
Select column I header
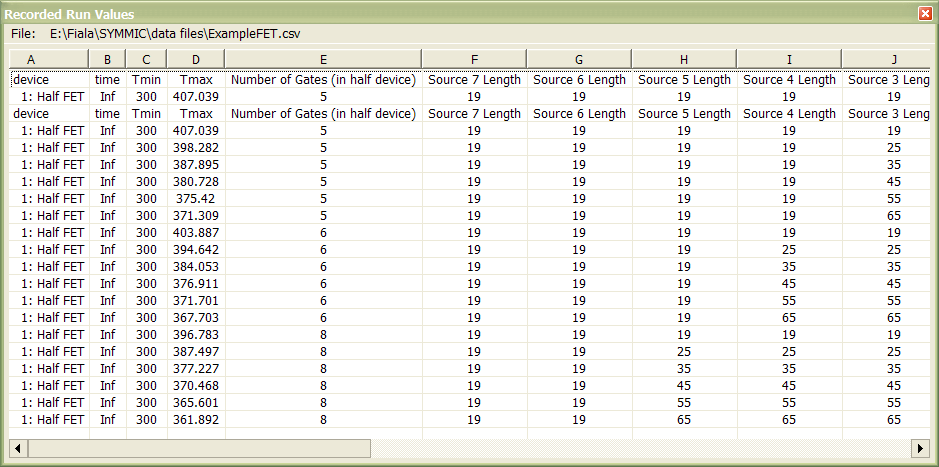point(789,59)
